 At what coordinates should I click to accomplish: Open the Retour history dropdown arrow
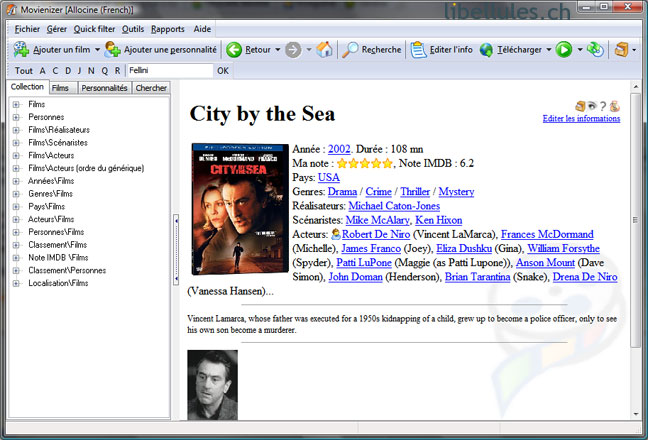(x=278, y=50)
